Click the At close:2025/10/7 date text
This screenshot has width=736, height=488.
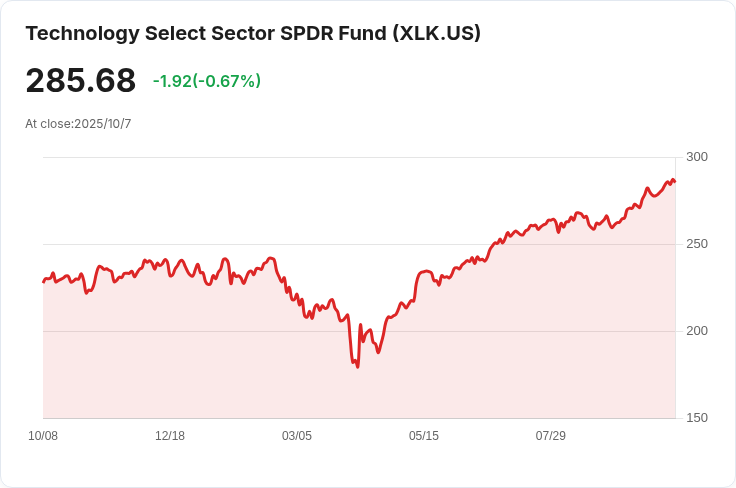[78, 124]
